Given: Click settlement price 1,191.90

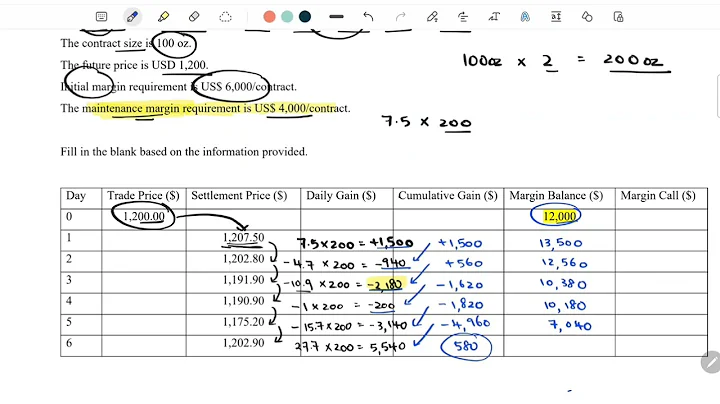Looking at the screenshot, I should 243,280.
